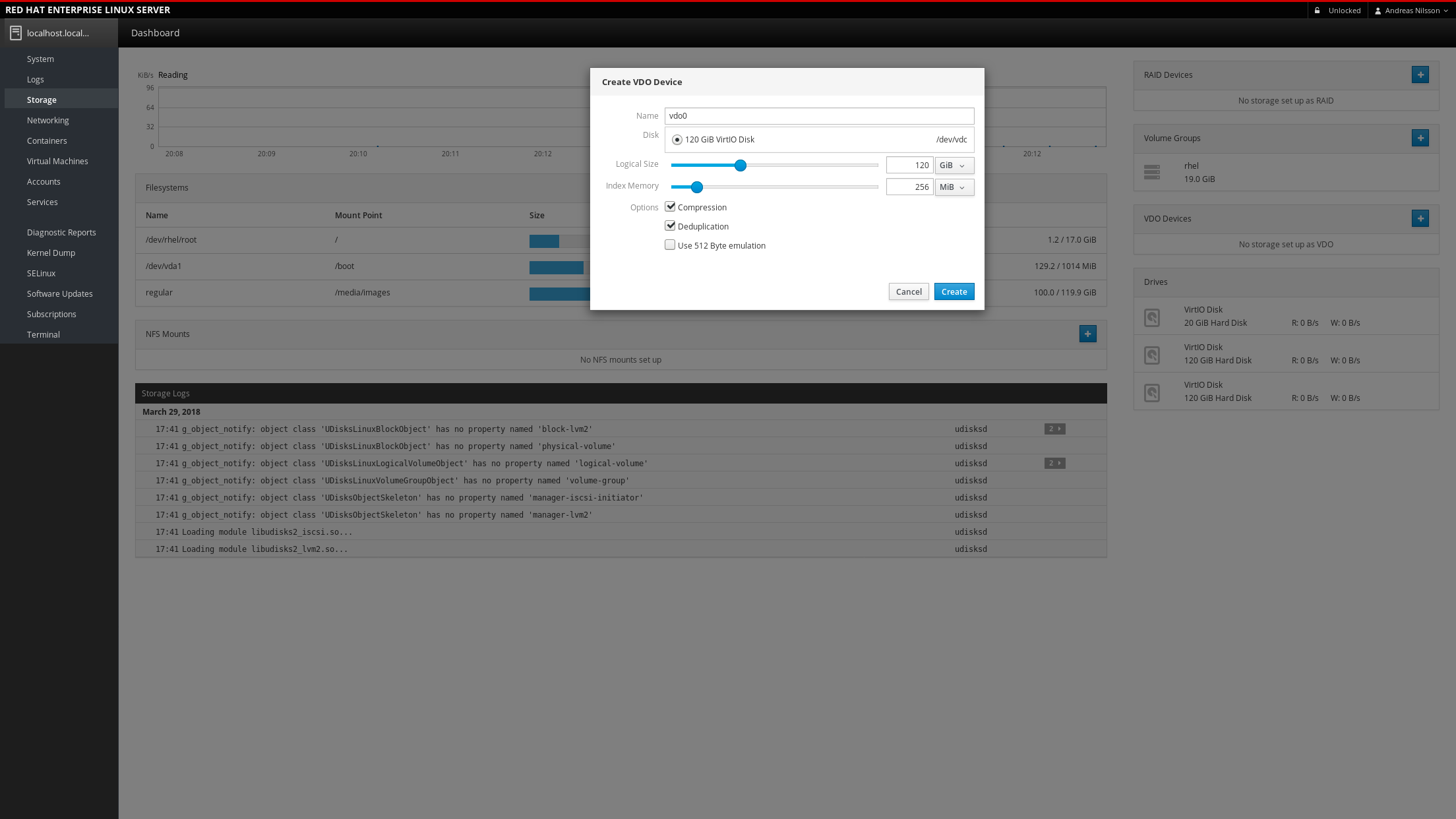This screenshot has height=819, width=1456.
Task: Click the plus icon for RAID Devices
Action: click(1420, 75)
